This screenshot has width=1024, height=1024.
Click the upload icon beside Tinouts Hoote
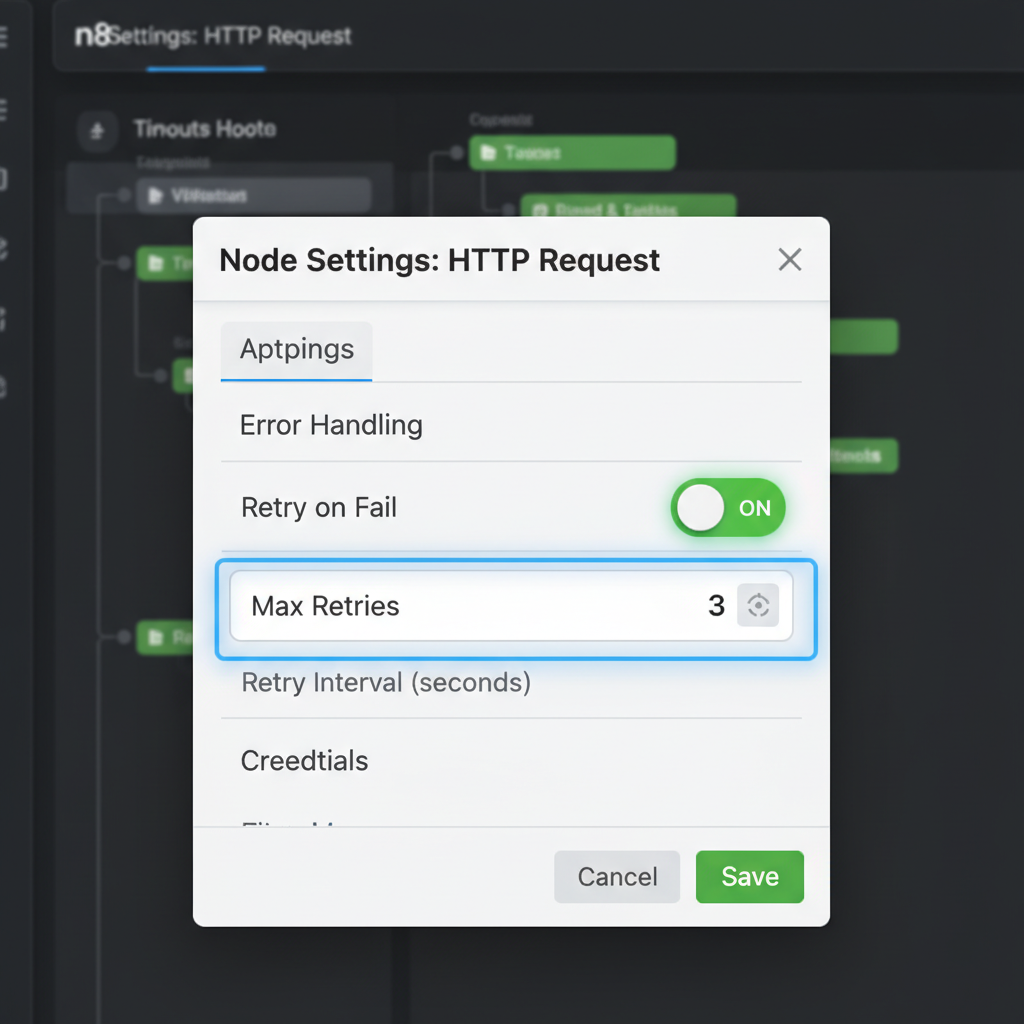(x=97, y=130)
